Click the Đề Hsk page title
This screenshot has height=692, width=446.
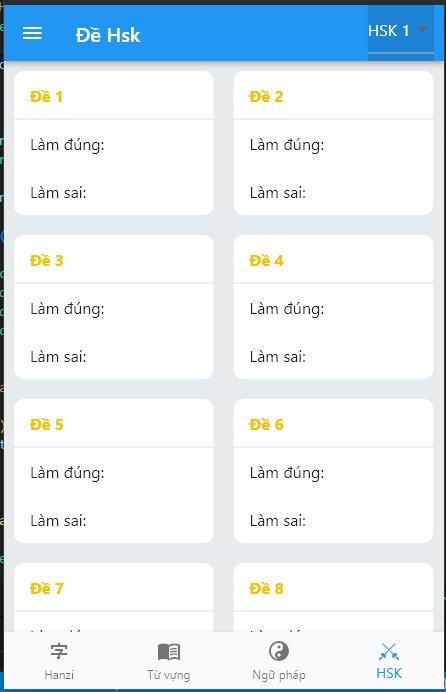108,35
